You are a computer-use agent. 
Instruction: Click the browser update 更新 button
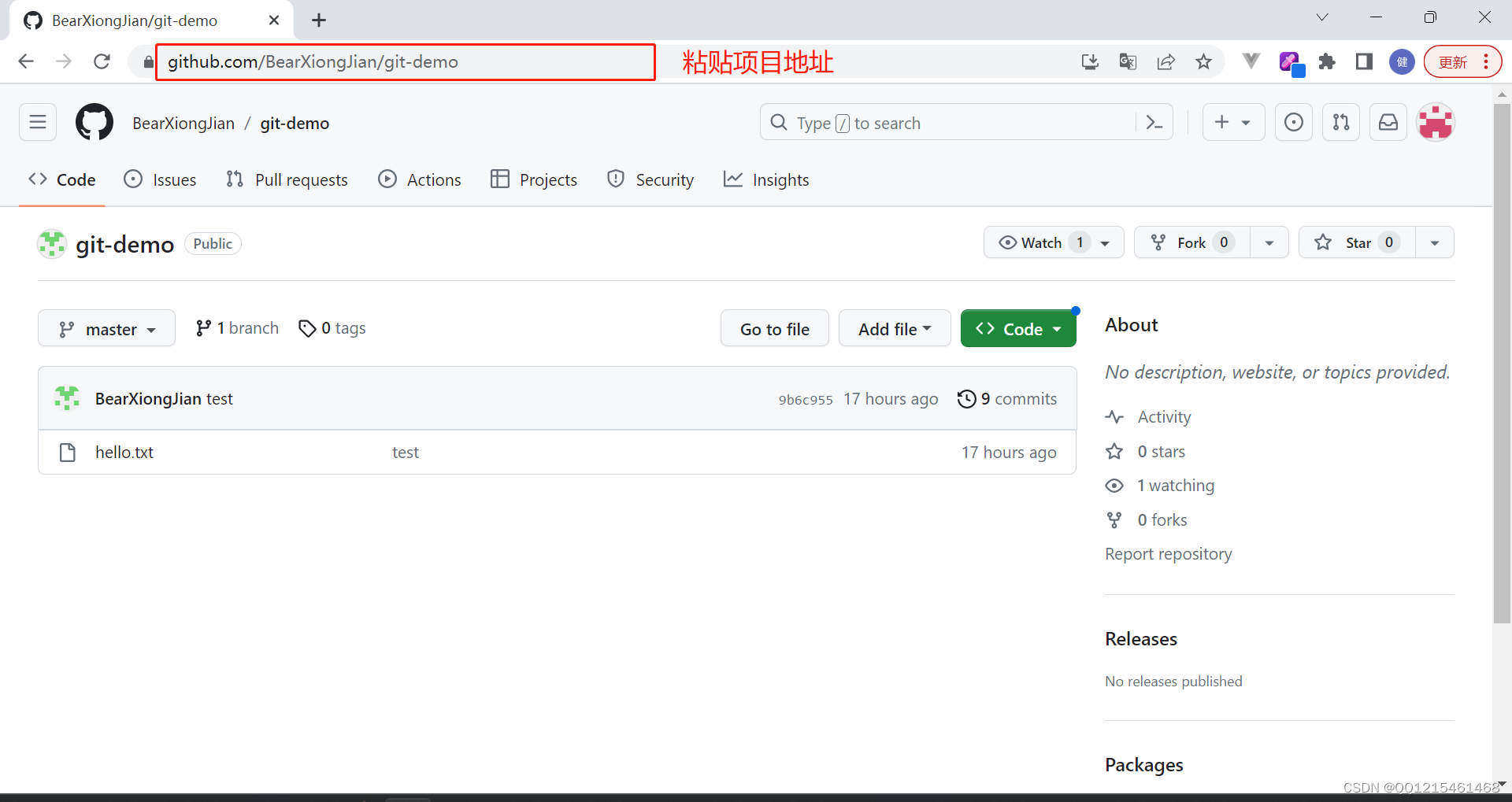point(1453,61)
